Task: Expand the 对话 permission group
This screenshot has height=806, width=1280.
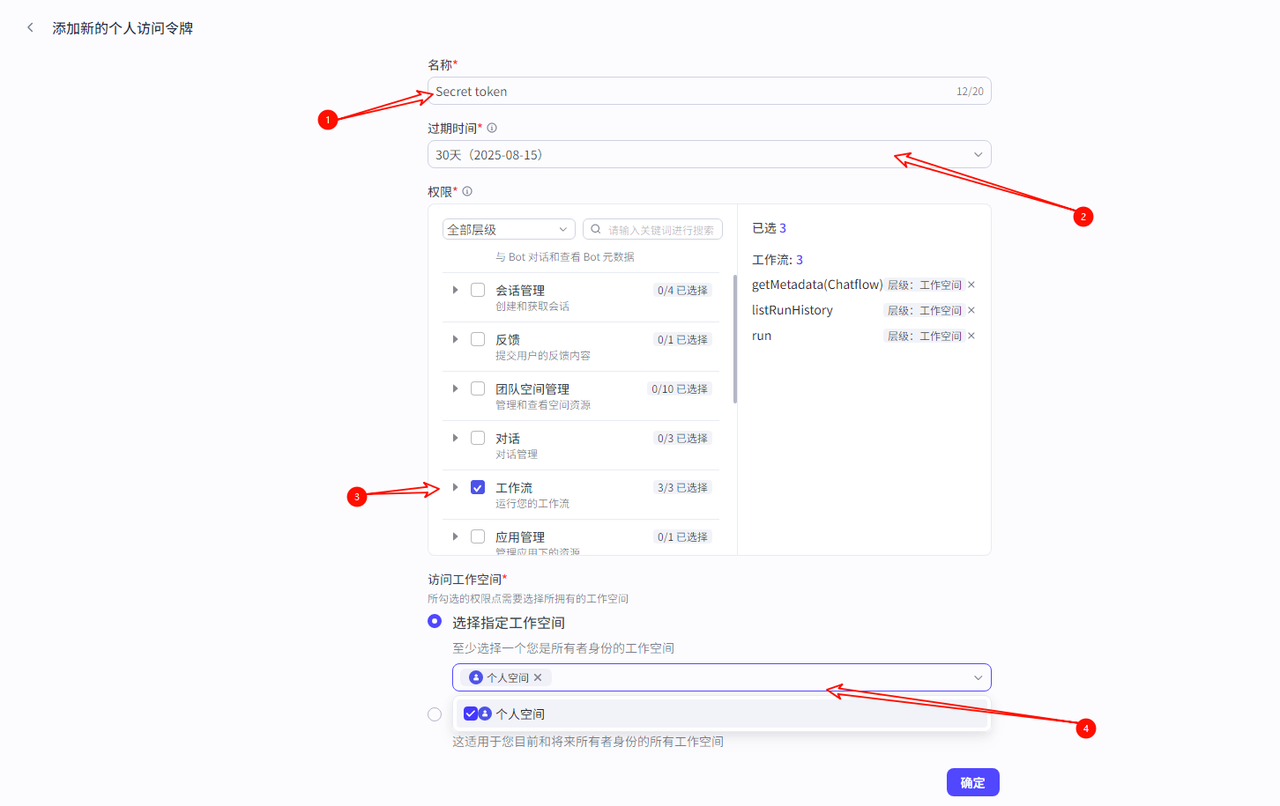Action: (x=455, y=438)
